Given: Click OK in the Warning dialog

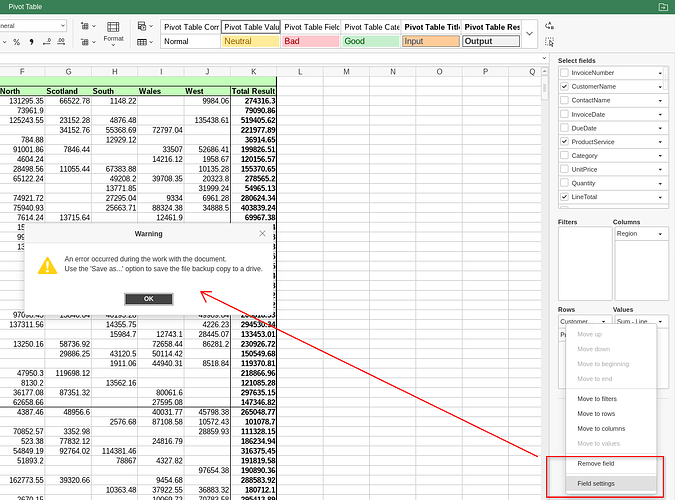Looking at the screenshot, I should click(149, 299).
